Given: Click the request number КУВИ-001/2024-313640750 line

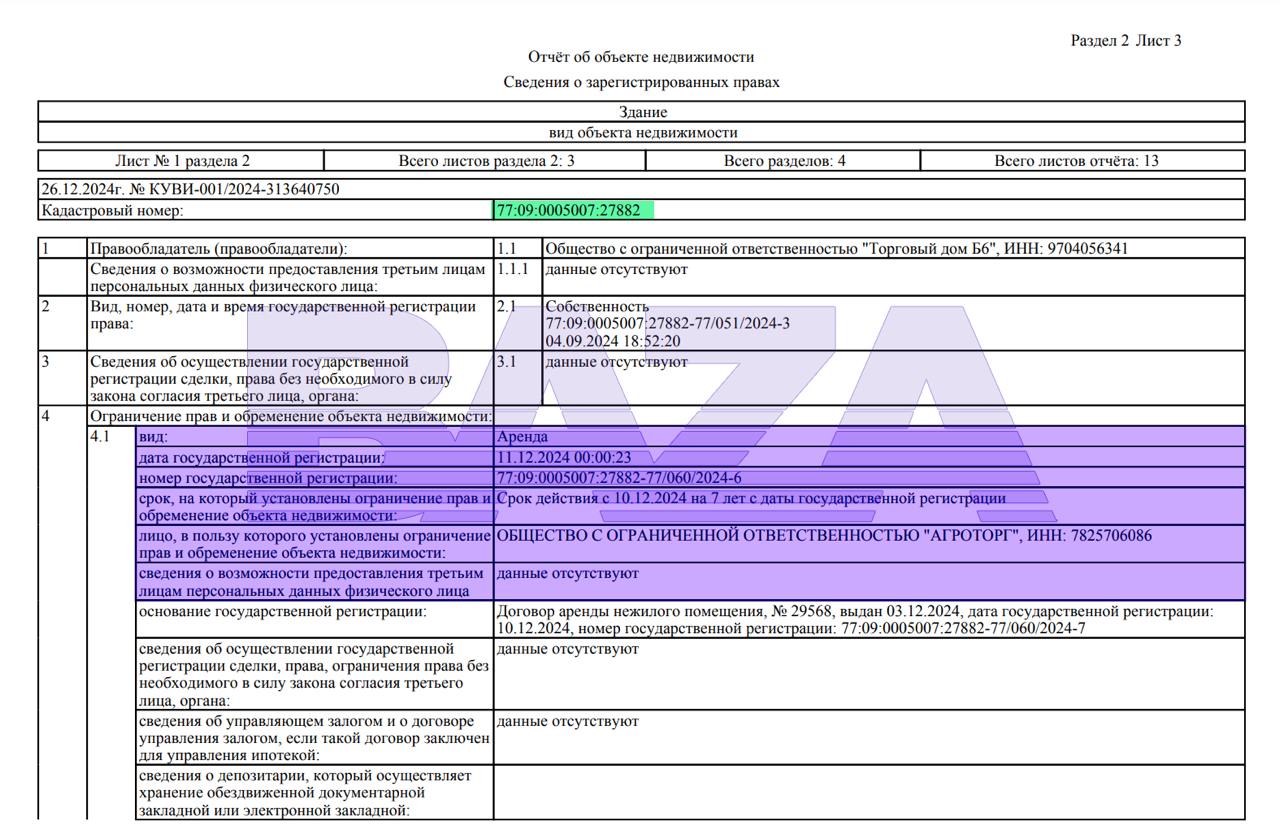Looking at the screenshot, I should pyautogui.click(x=190, y=188).
